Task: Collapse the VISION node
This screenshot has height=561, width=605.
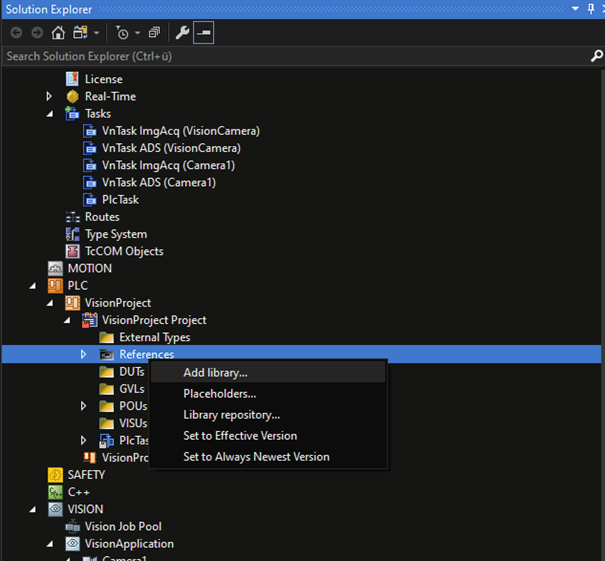Action: (33, 510)
